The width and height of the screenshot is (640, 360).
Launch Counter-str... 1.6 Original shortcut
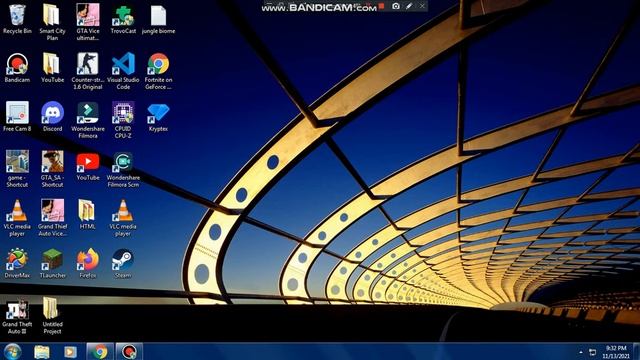88,71
